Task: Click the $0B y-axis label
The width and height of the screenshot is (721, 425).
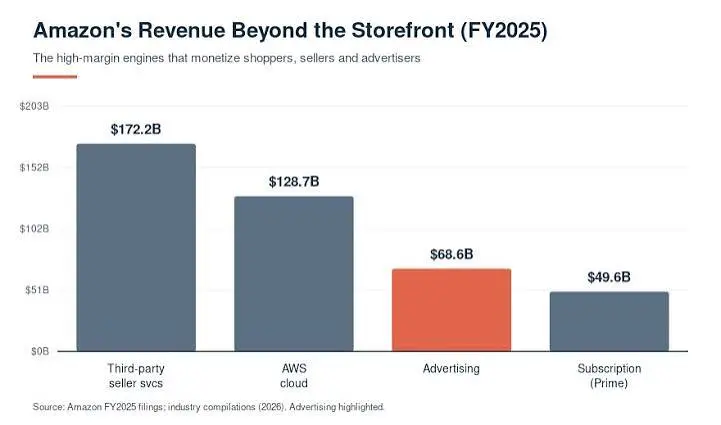Action: [x=40, y=351]
